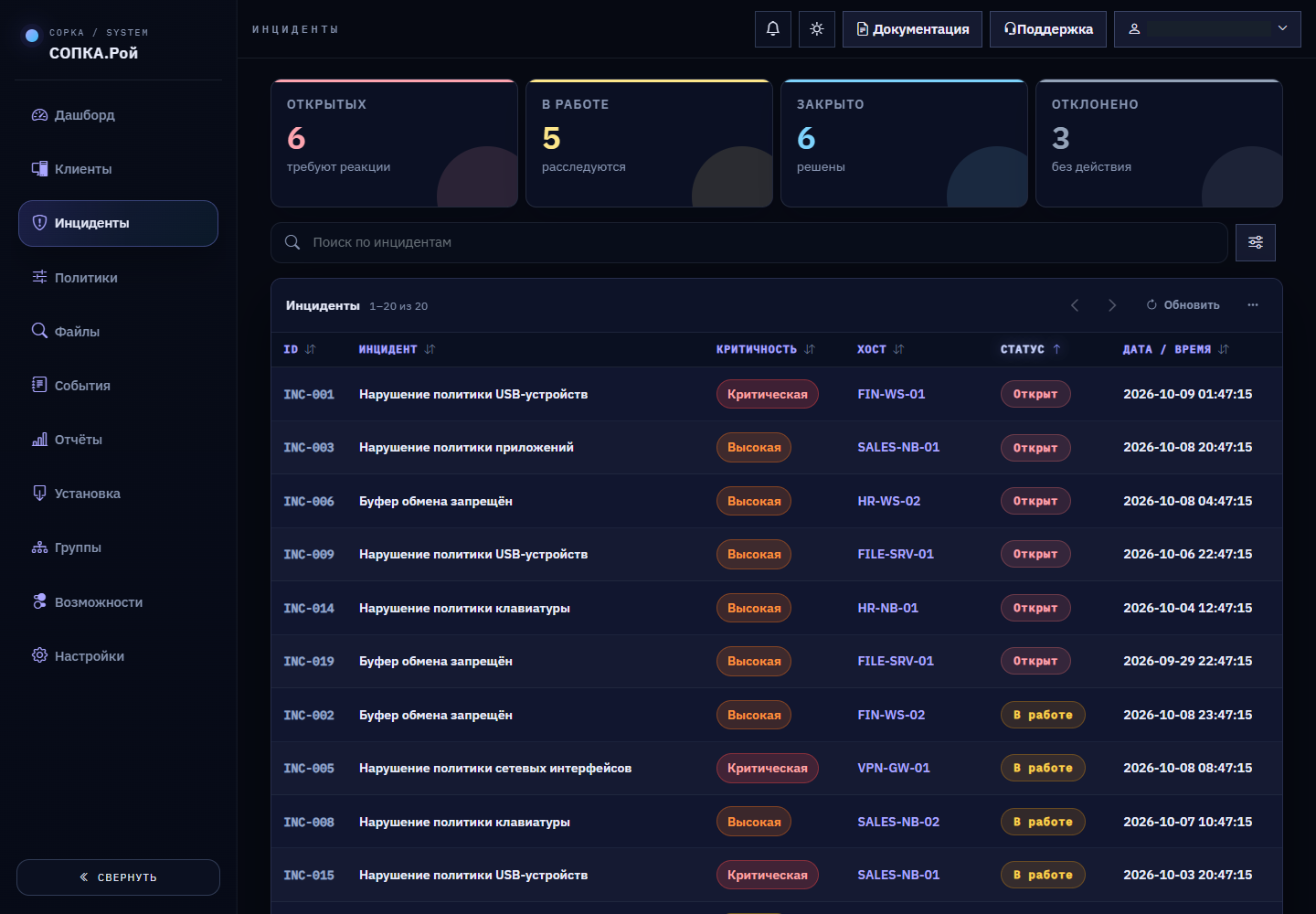Screen dimensions: 1316x914
Task: Click В работе status for INC-002
Action: click(1043, 715)
